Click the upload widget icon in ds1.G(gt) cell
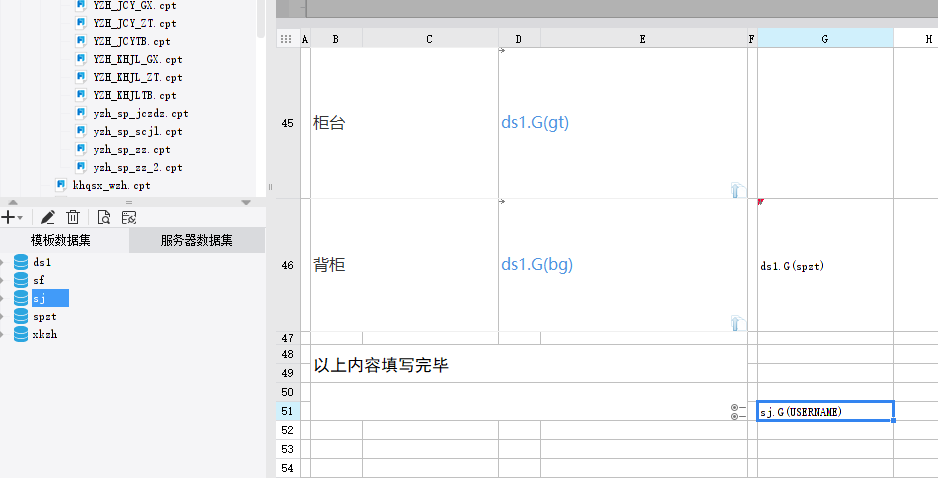Viewport: 938px width, 478px height. (739, 190)
